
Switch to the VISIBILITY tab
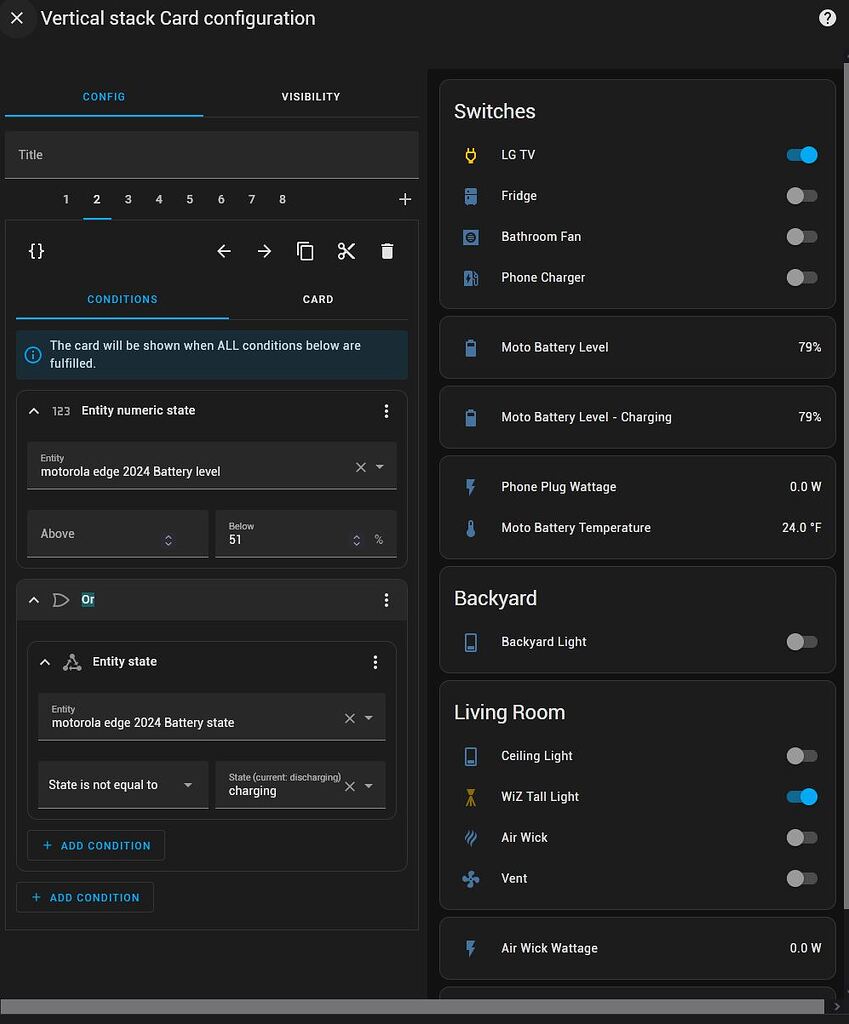tap(310, 97)
